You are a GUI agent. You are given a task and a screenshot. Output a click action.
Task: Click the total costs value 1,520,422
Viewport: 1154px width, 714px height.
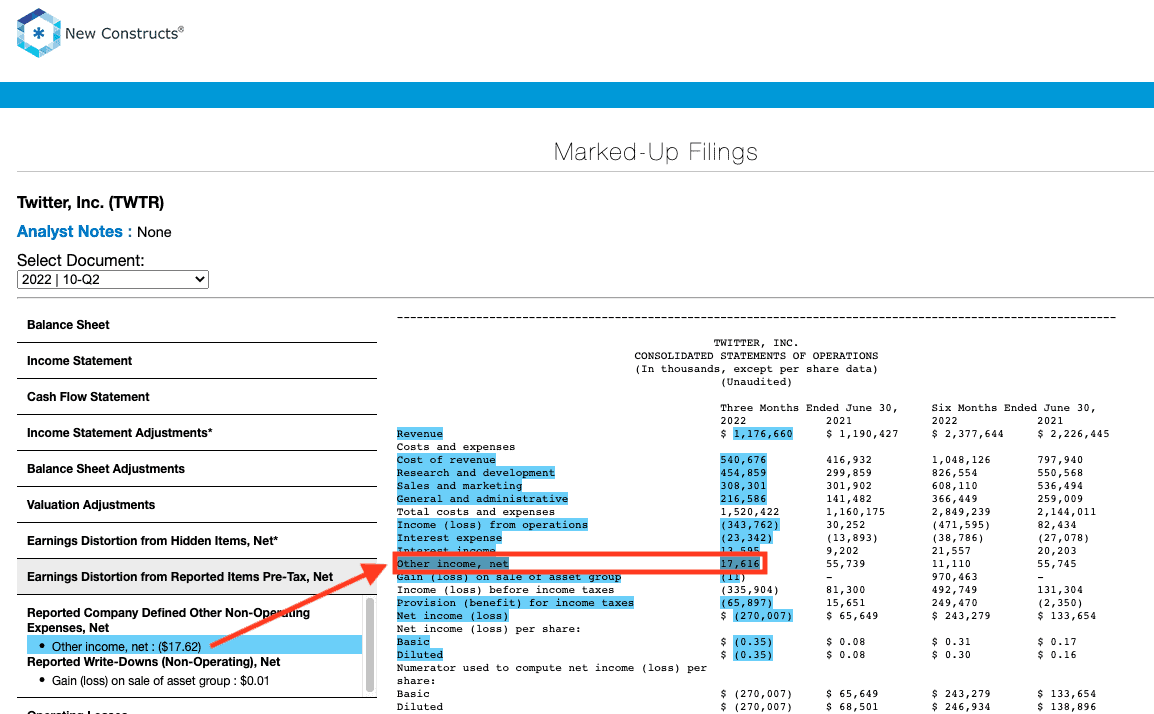pyautogui.click(x=749, y=512)
